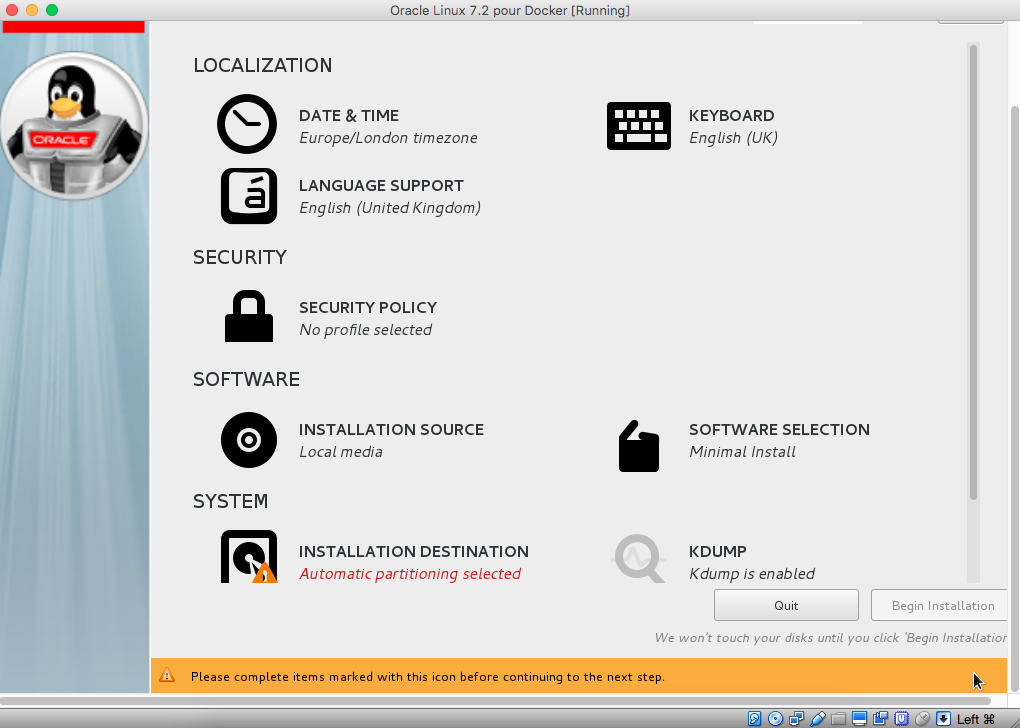1020x728 pixels.
Task: Open Language Support icon
Action: point(248,196)
